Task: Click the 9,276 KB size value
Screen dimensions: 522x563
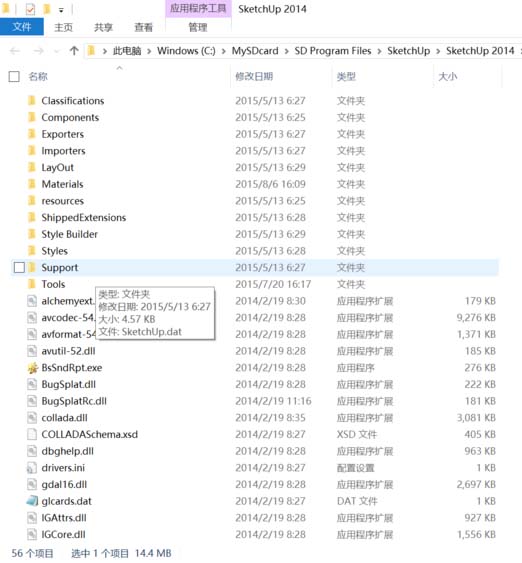Action: click(476, 317)
